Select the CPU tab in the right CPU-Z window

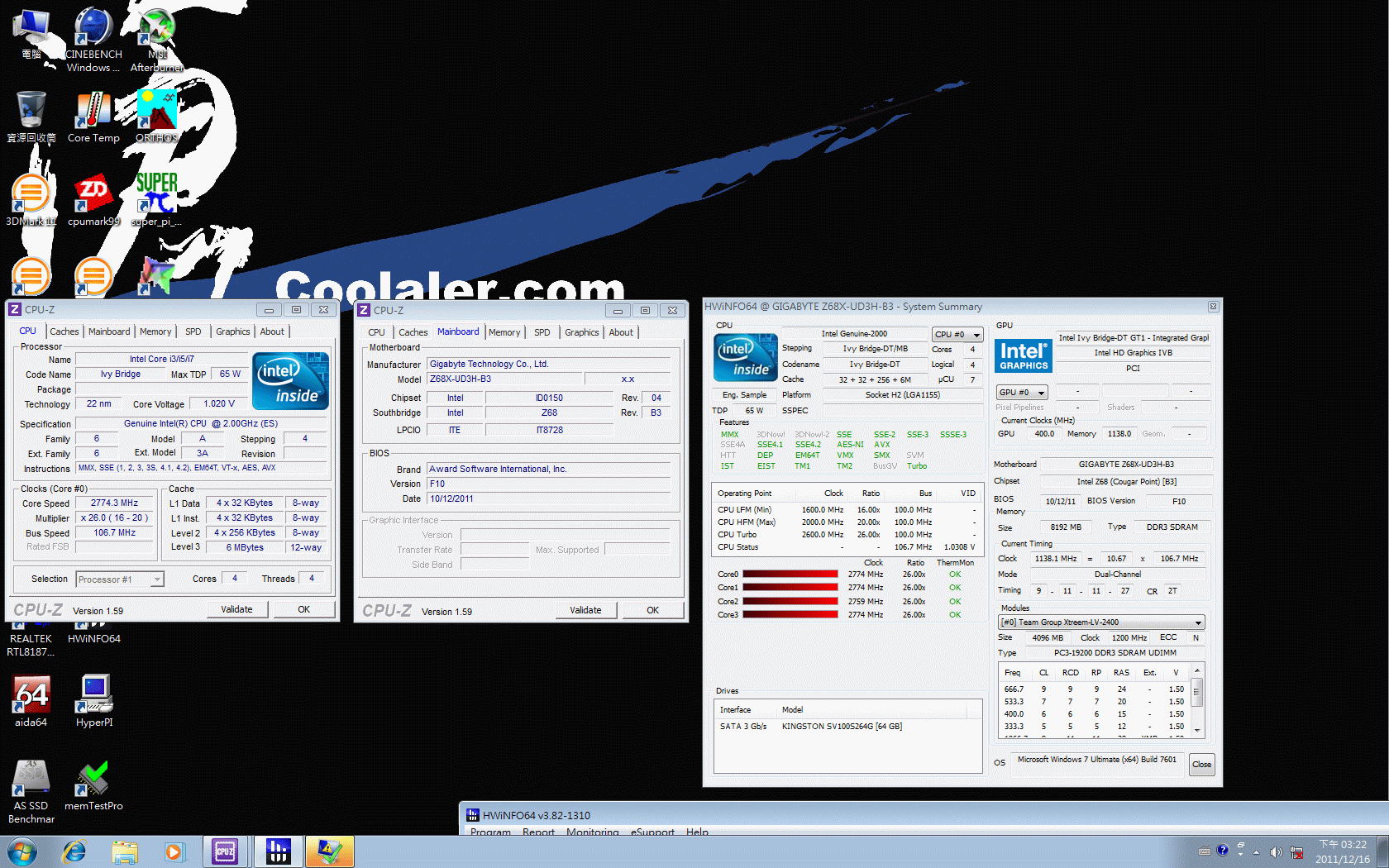click(x=376, y=332)
